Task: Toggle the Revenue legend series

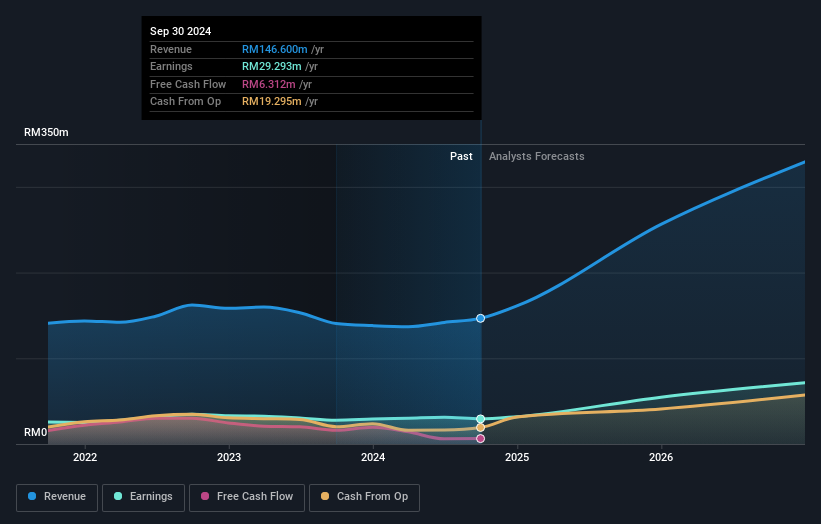Action: [57, 497]
